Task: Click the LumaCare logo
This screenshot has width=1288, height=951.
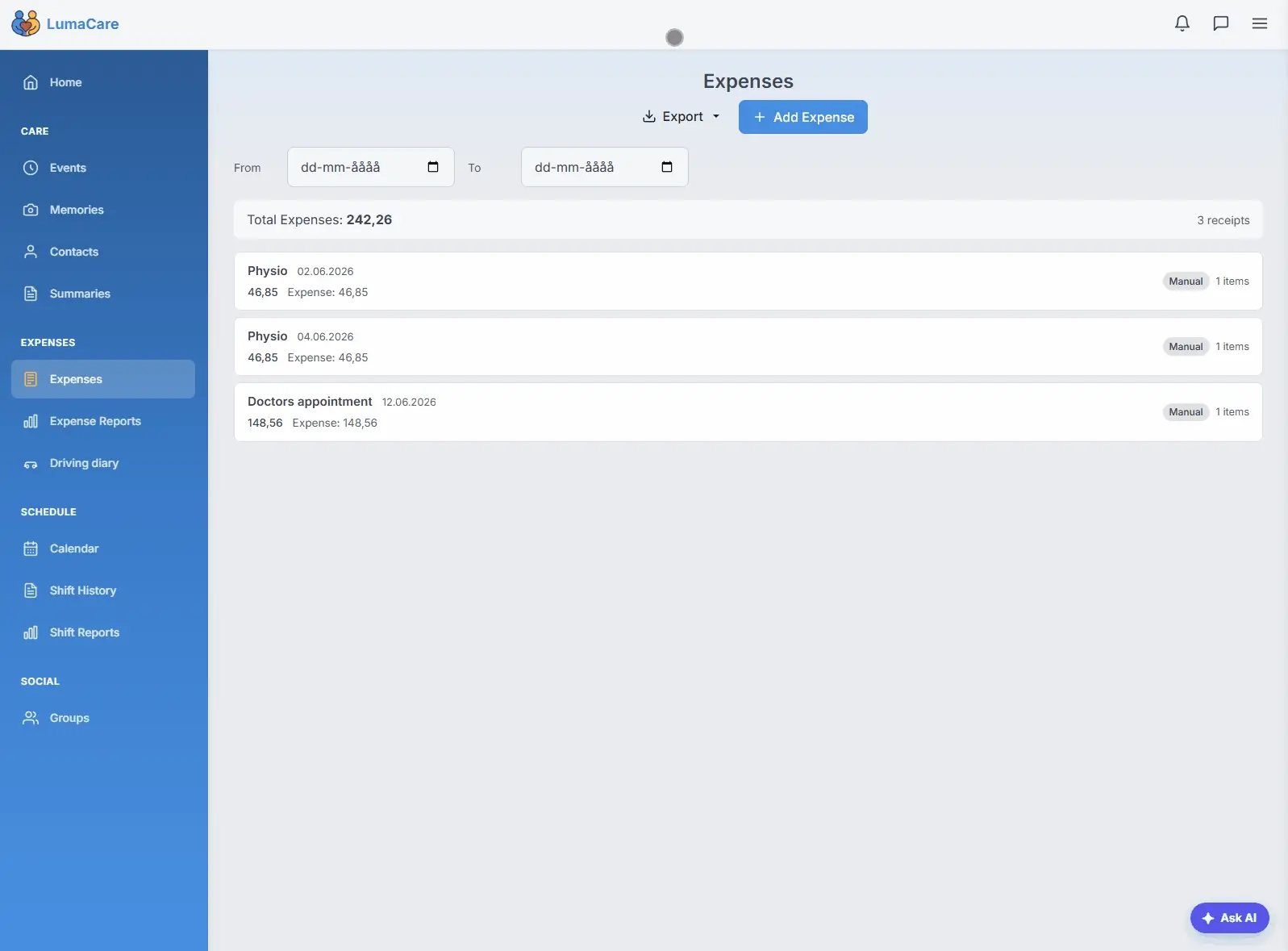Action: [65, 23]
